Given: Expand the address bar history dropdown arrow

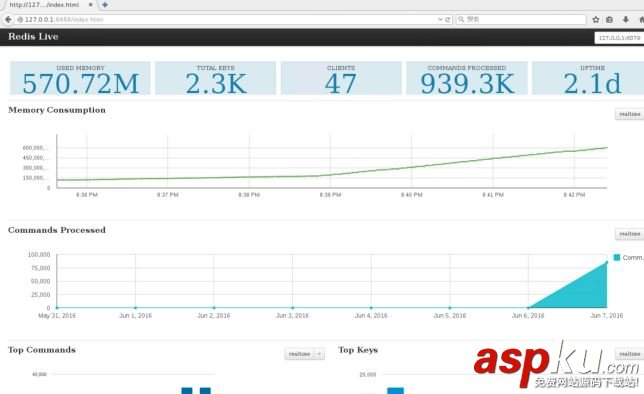Looking at the screenshot, I should [x=440, y=19].
